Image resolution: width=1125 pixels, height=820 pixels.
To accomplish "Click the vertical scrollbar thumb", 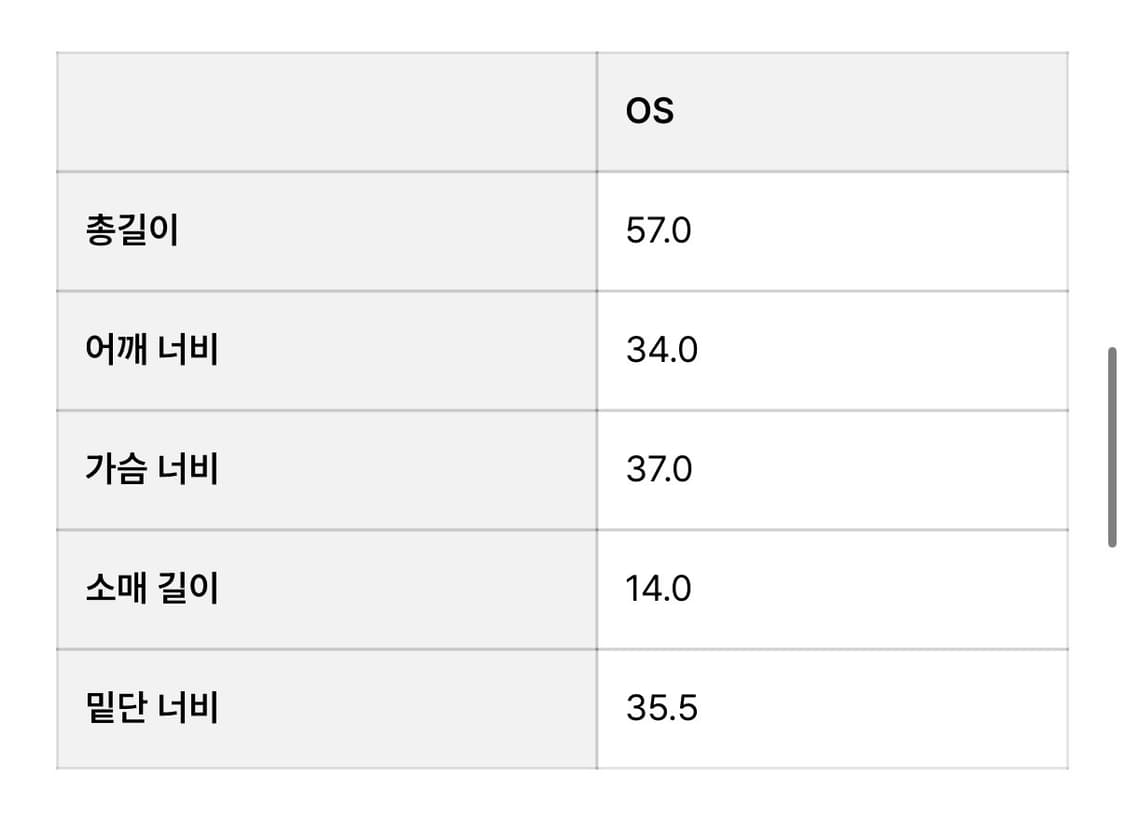I will point(1111,447).
